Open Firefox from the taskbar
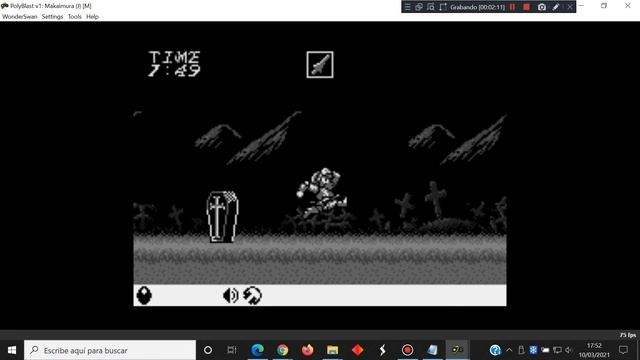This screenshot has width=640, height=360. 307,350
